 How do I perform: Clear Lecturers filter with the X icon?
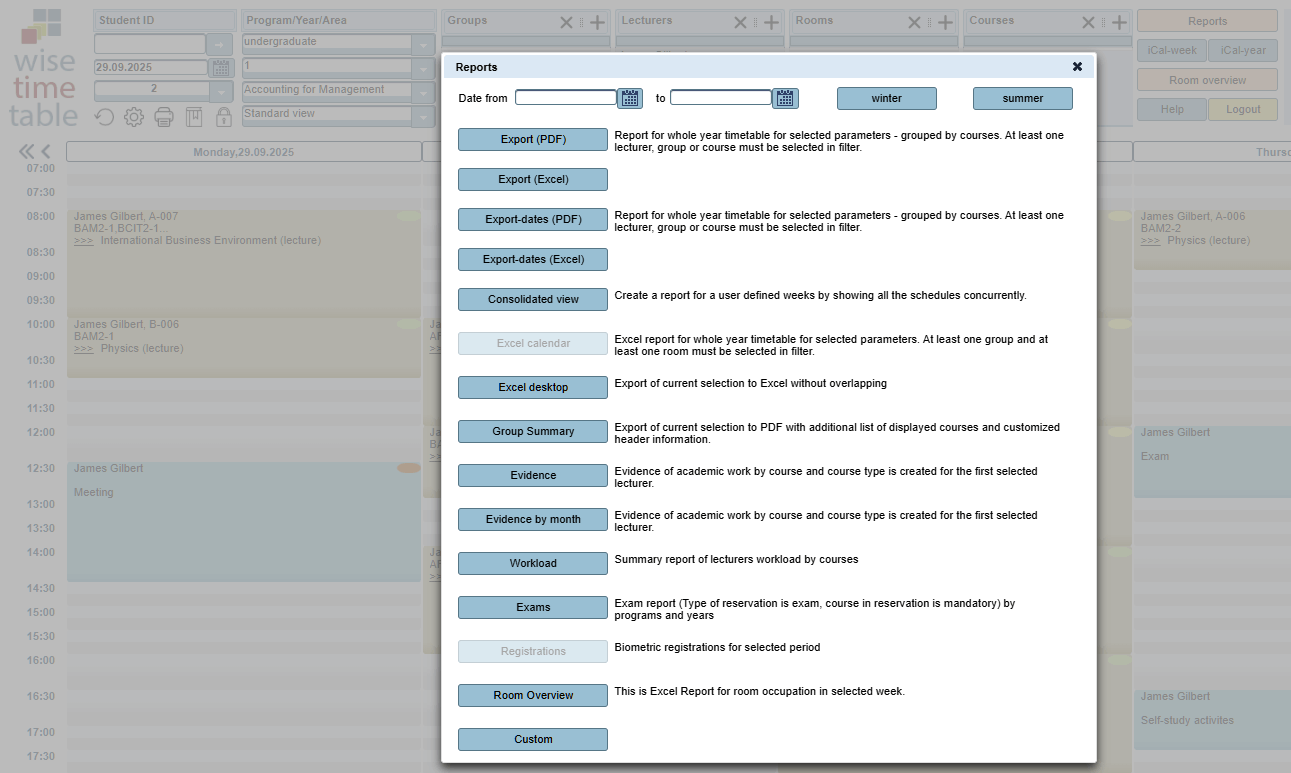coord(740,22)
